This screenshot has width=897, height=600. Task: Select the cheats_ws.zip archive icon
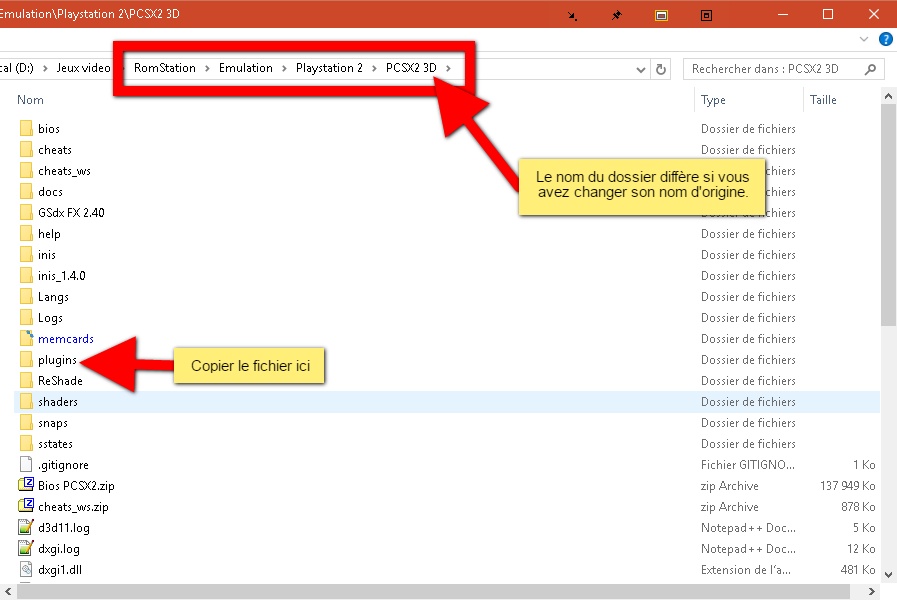pos(26,506)
